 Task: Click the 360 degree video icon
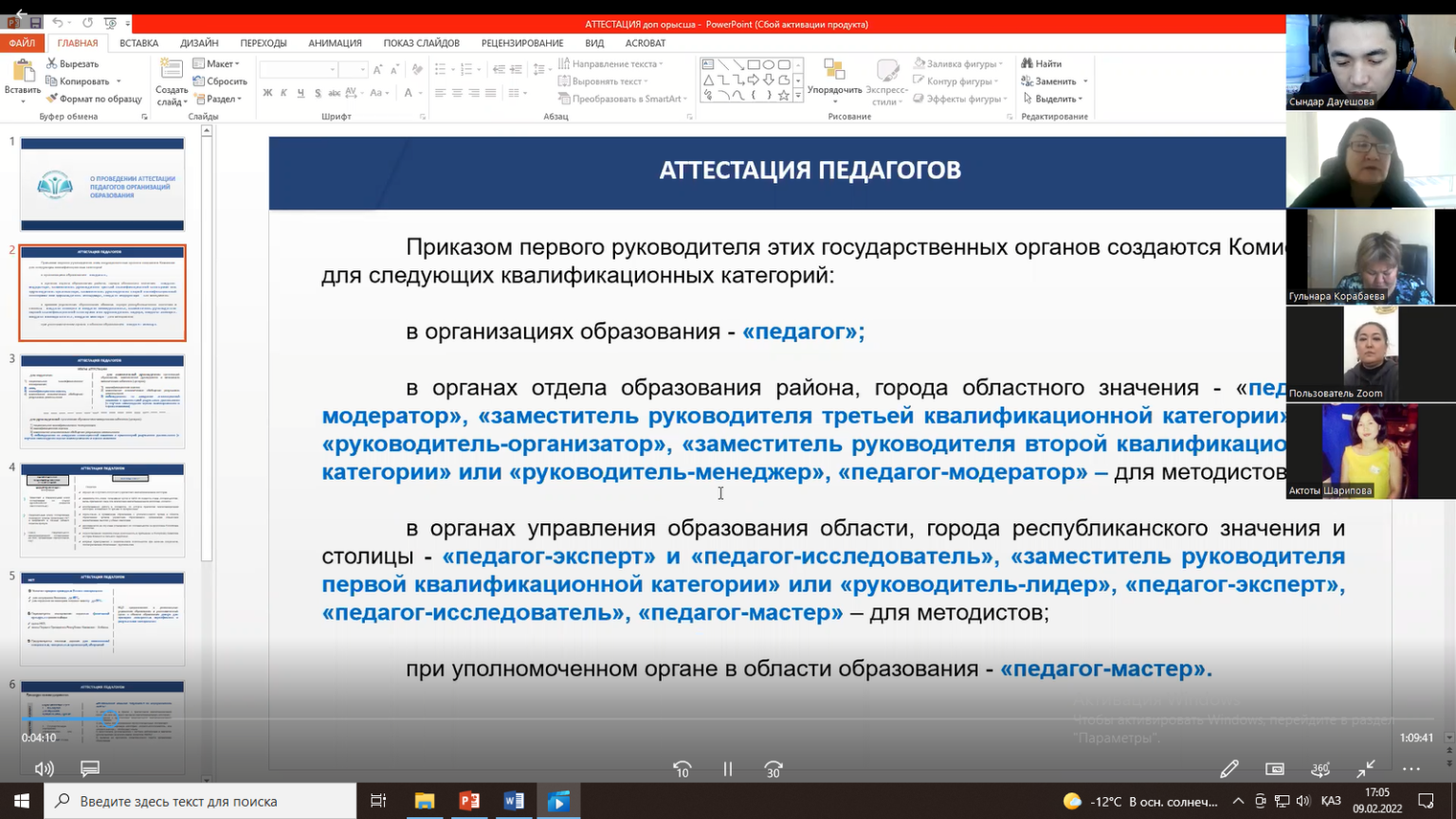coord(1319,769)
